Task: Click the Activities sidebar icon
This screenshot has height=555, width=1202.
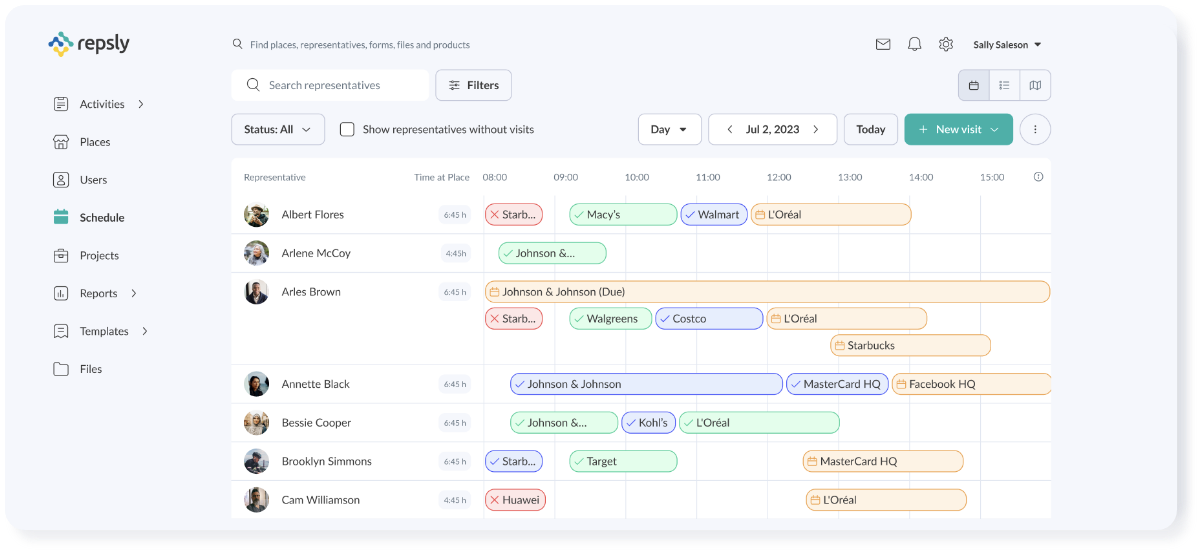Action: click(61, 104)
